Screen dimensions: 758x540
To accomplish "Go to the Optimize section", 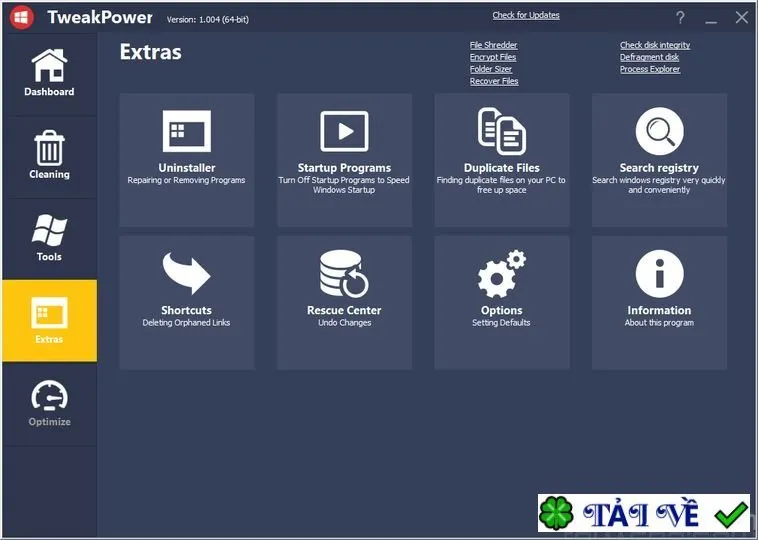I will 49,403.
